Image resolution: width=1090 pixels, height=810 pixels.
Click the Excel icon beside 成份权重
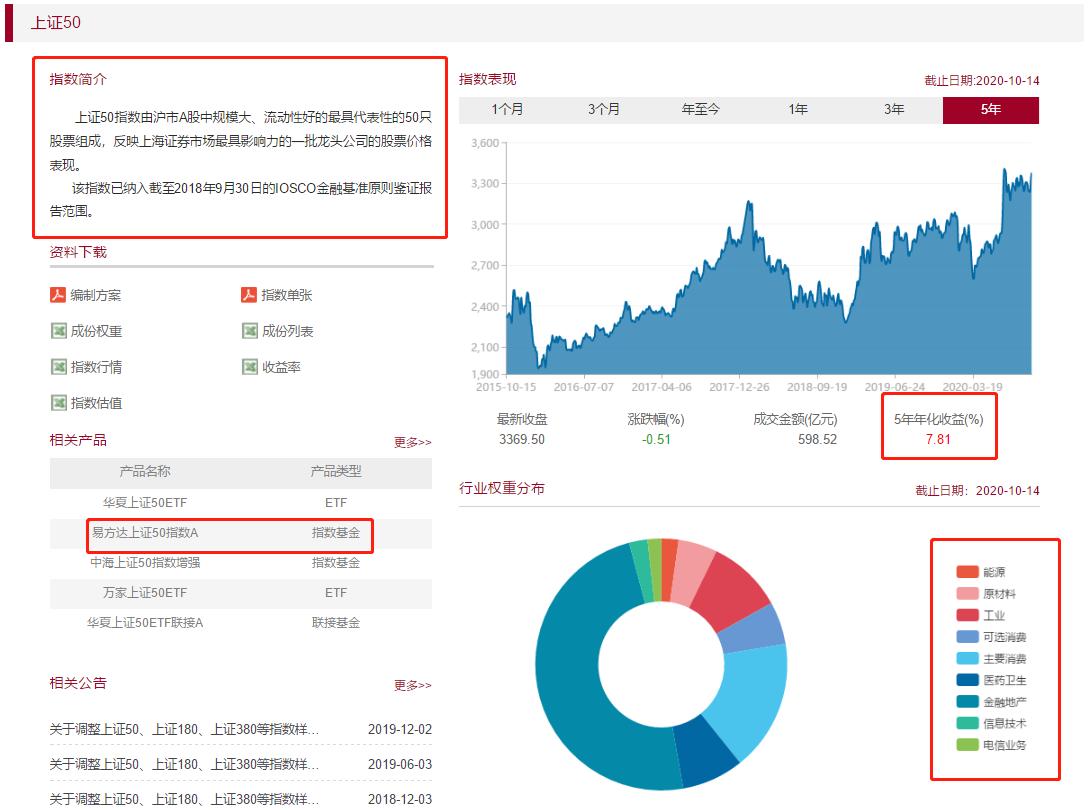click(57, 330)
